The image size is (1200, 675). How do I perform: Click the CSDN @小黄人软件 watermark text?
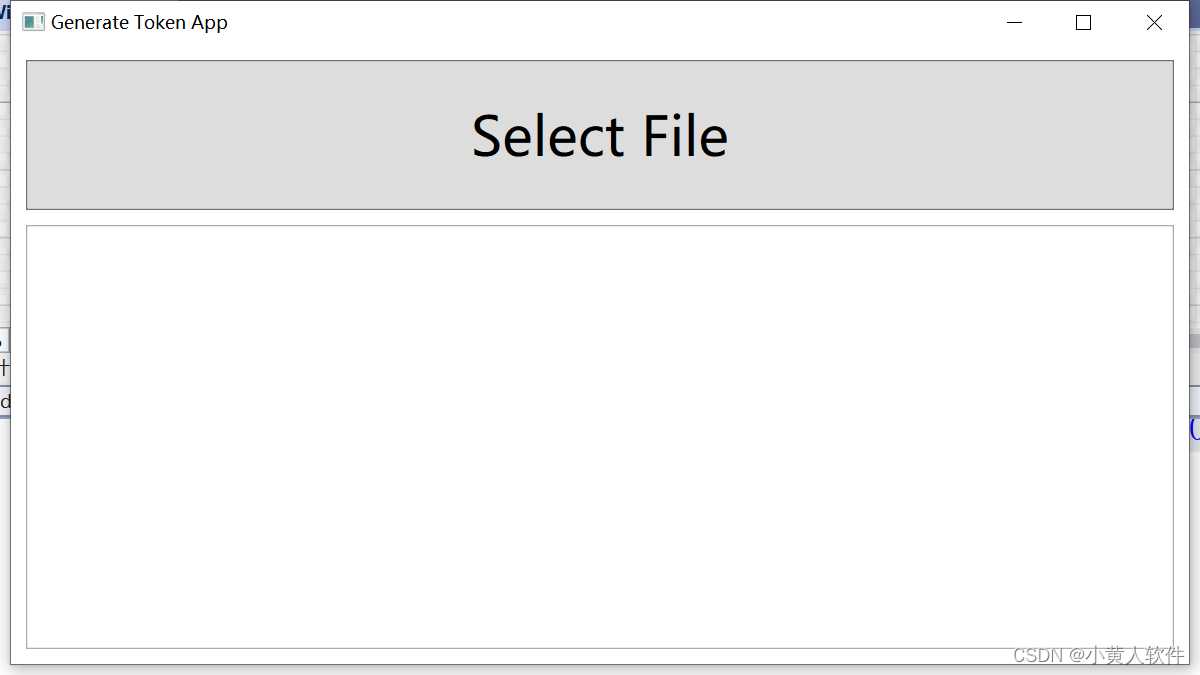(x=1098, y=656)
